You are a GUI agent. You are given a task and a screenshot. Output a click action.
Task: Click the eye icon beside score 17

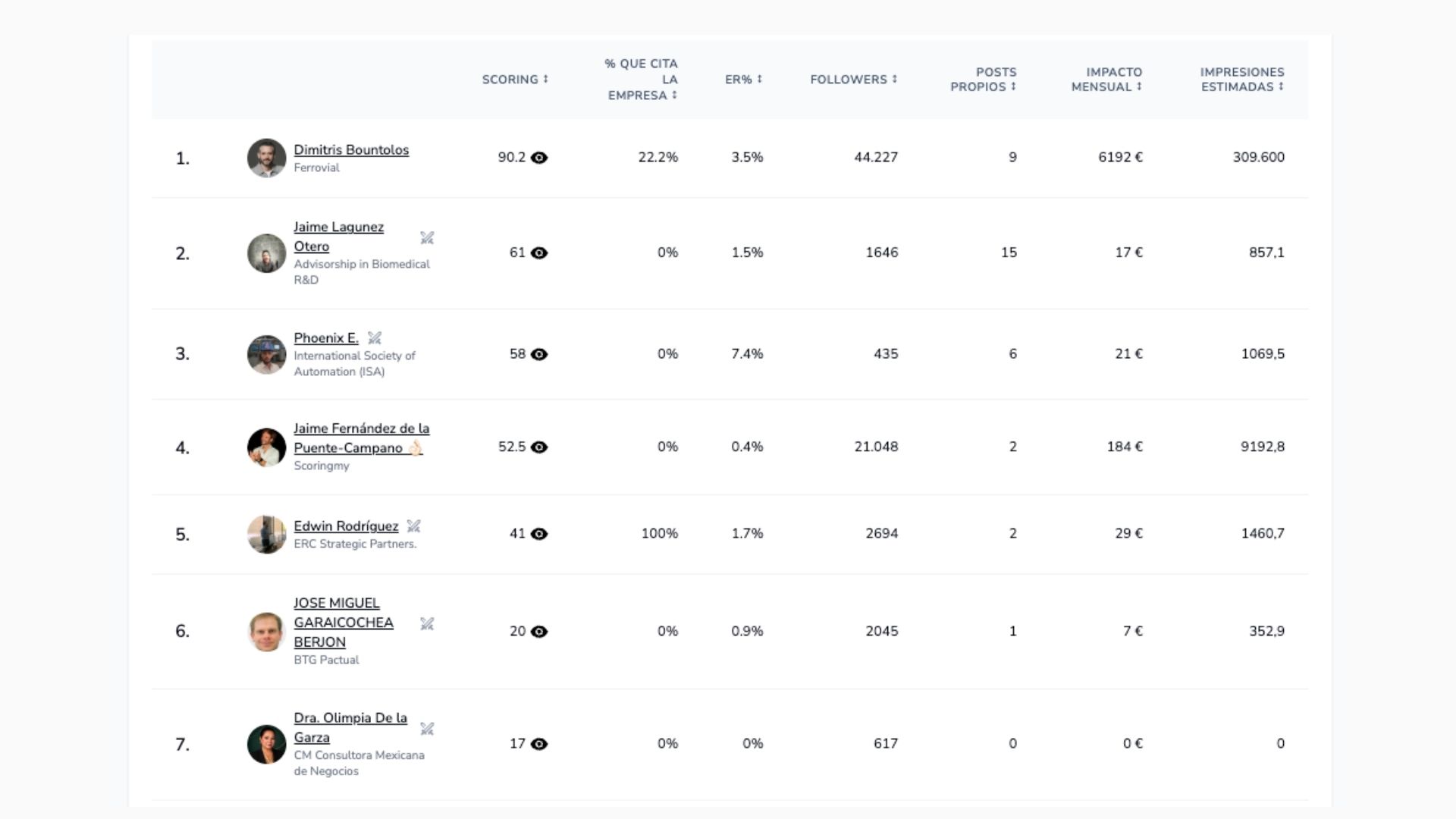(539, 744)
